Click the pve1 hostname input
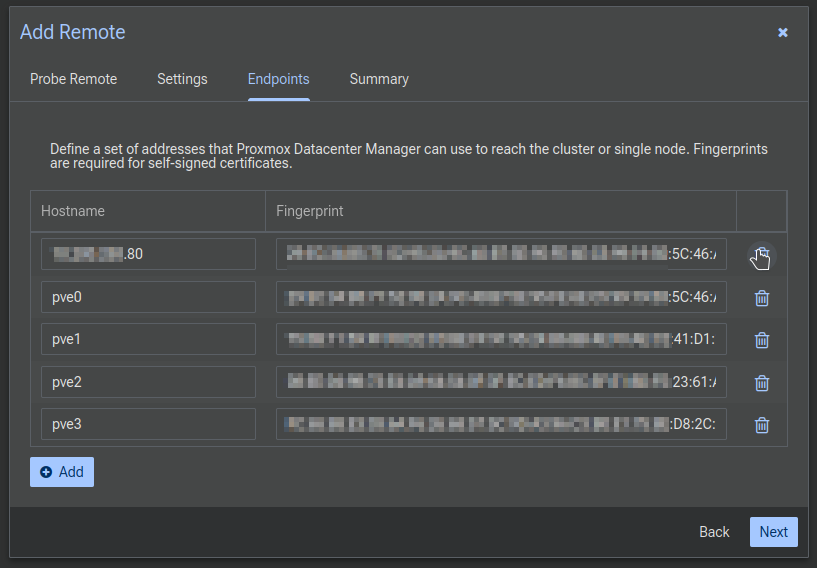The image size is (817, 568). pos(148,339)
